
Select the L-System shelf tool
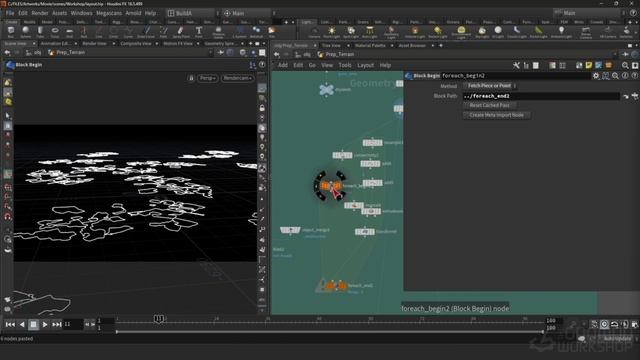click(x=240, y=32)
